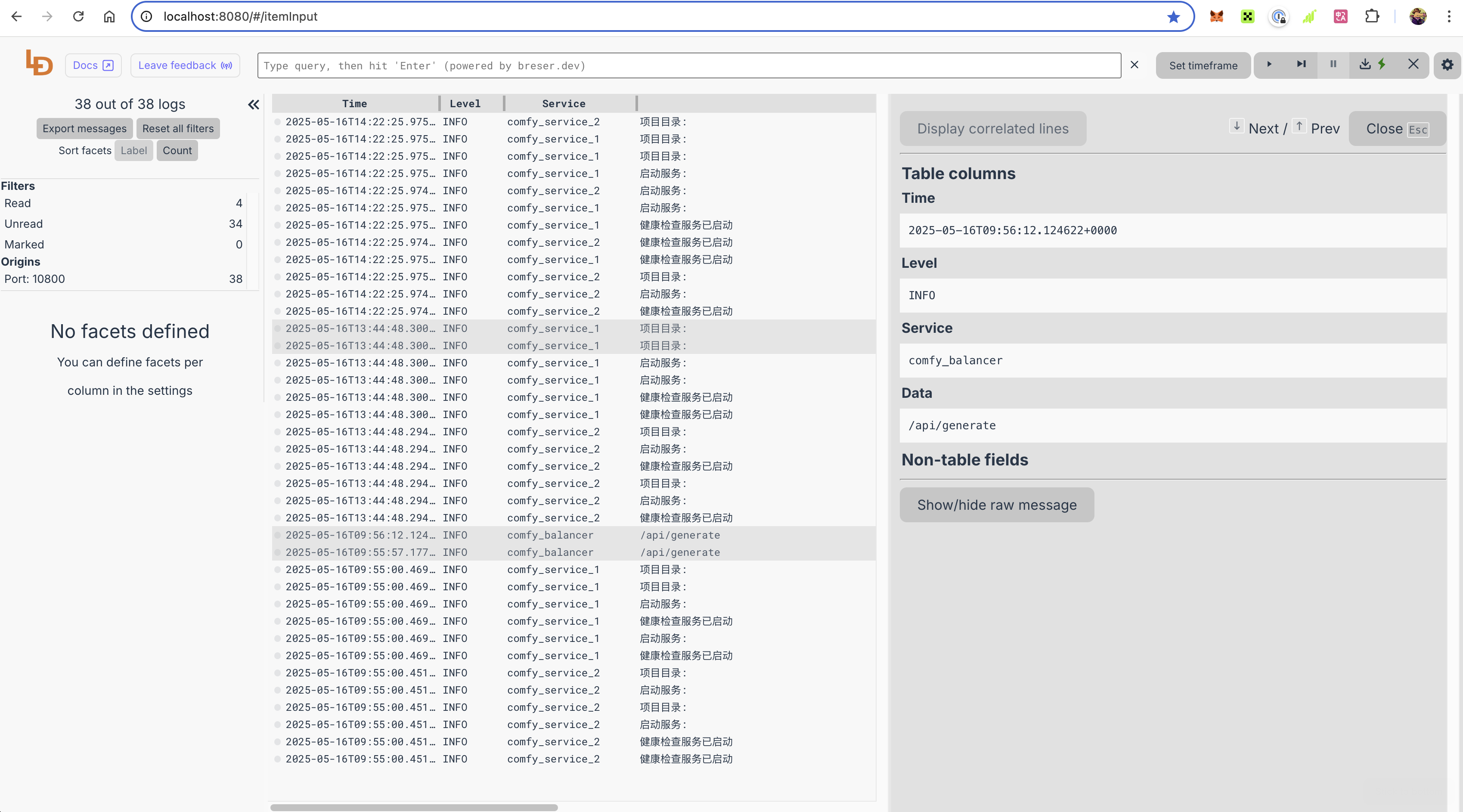Click the toolbar X clear icon

pyautogui.click(x=1413, y=64)
